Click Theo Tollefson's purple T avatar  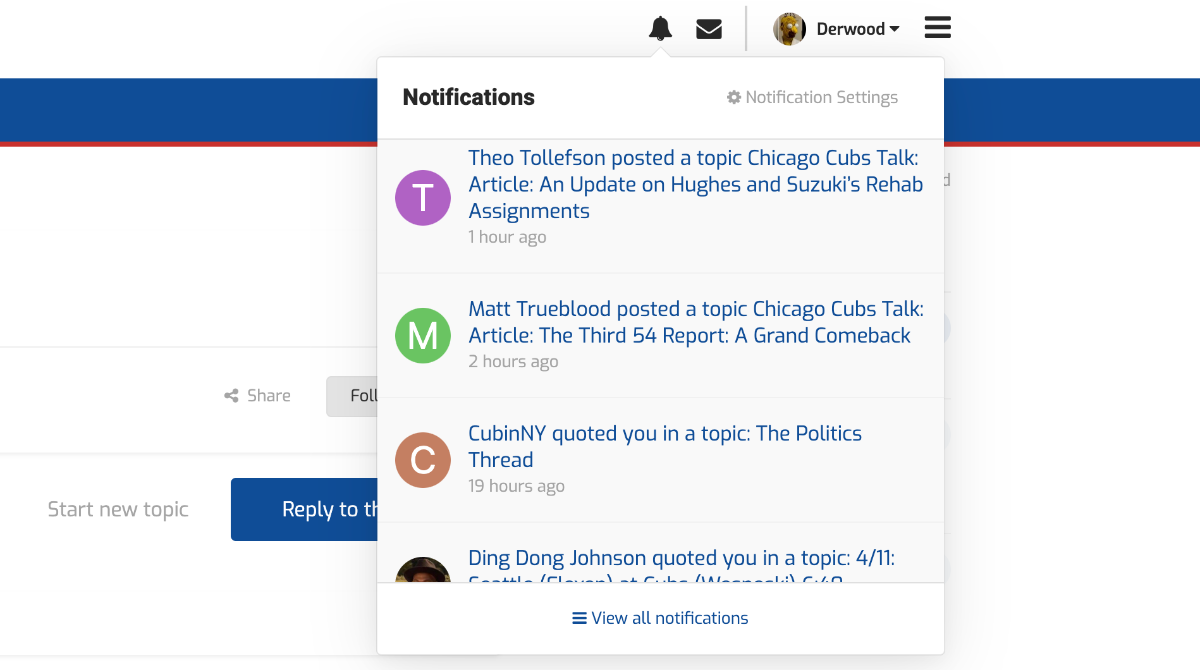(x=423, y=198)
